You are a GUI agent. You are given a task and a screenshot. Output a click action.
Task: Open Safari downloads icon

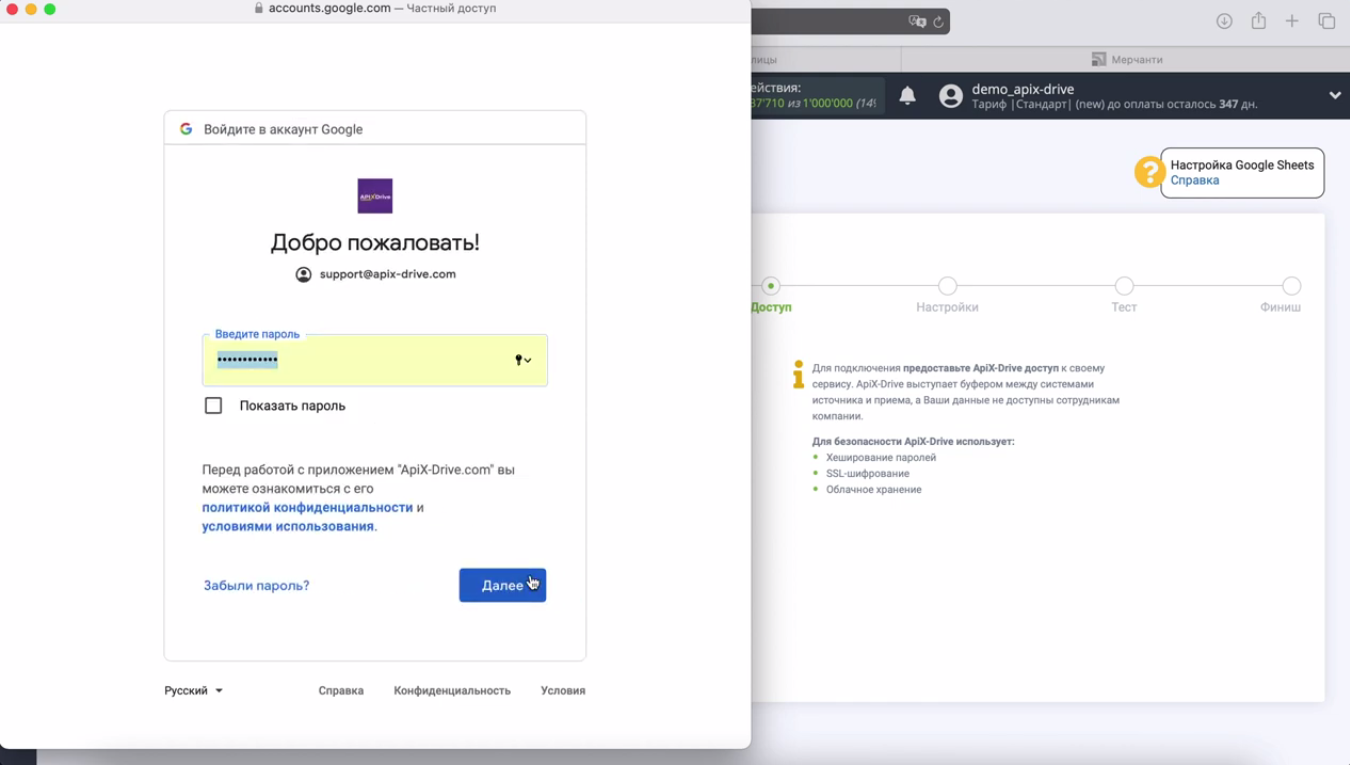click(x=1224, y=21)
